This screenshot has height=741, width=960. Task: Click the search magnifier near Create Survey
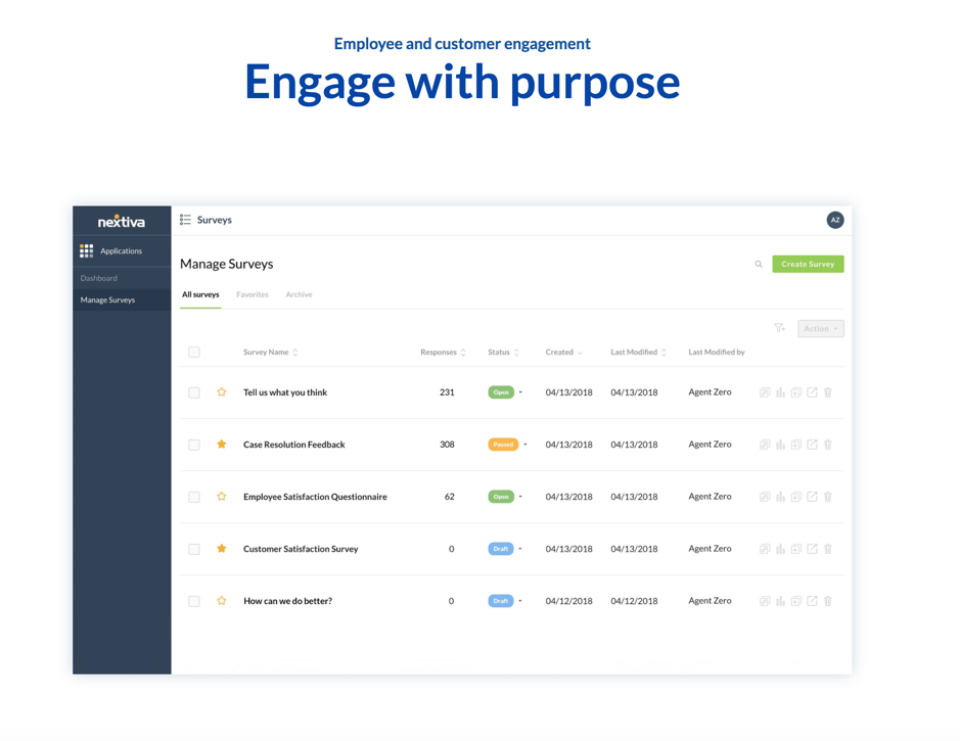tap(758, 264)
